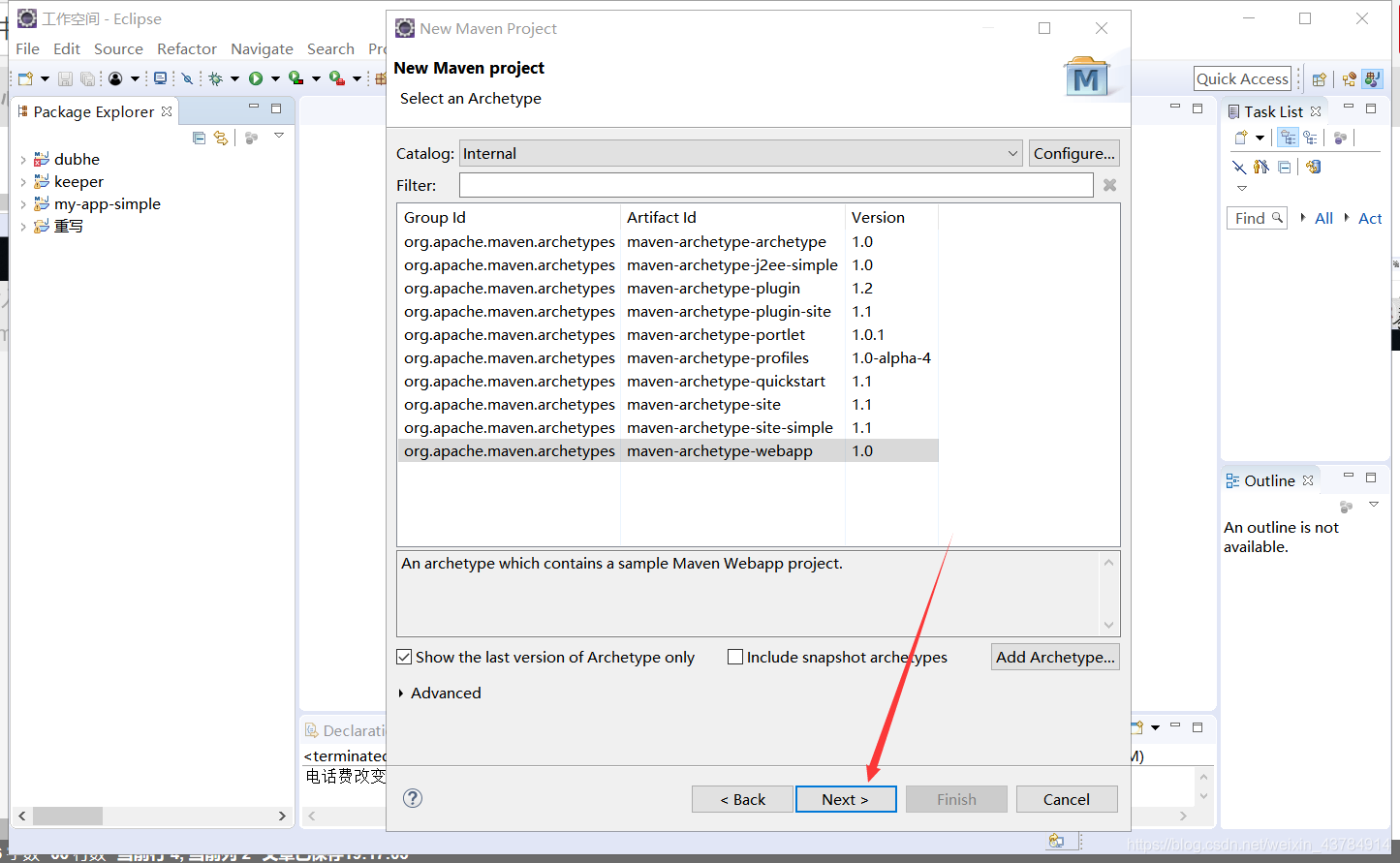
Task: Toggle Link with Editor in Package Explorer
Action: point(221,138)
